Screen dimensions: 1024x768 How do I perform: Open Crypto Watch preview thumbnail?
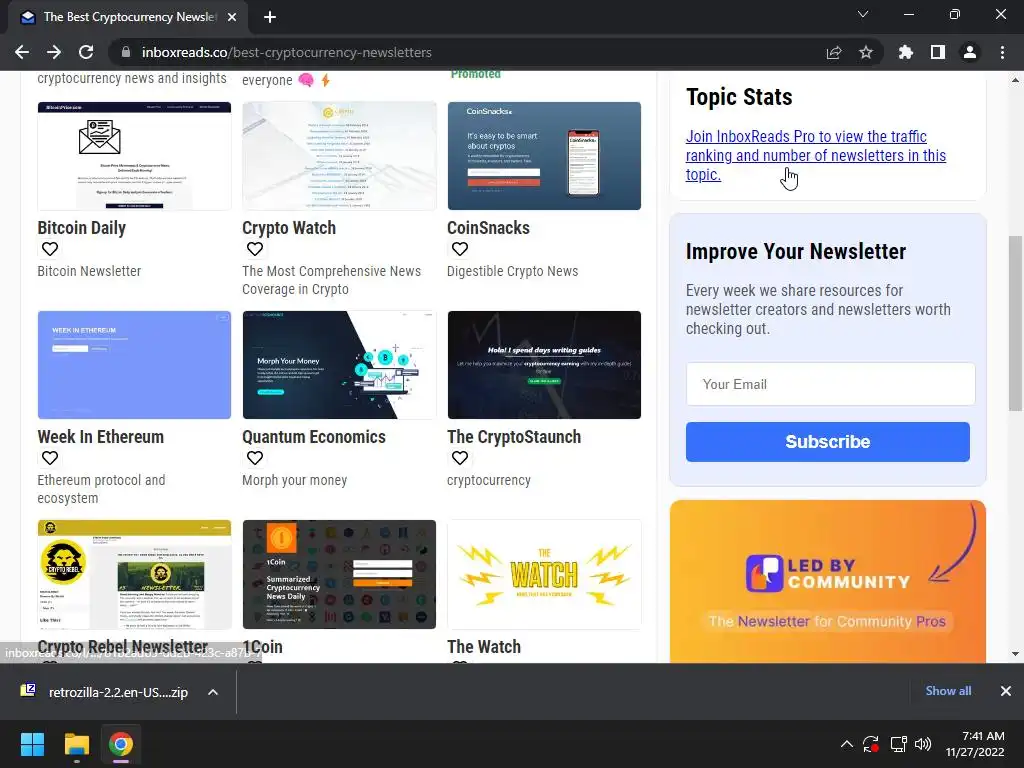tap(339, 156)
